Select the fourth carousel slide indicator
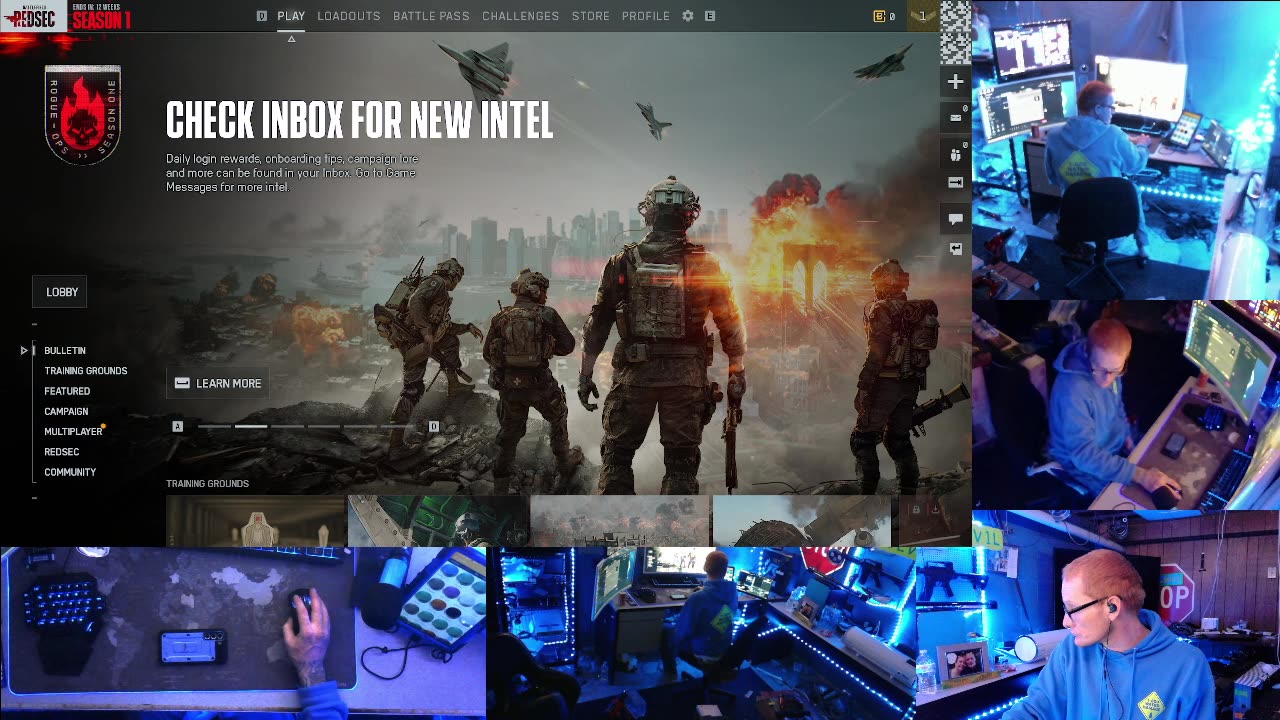 325,427
